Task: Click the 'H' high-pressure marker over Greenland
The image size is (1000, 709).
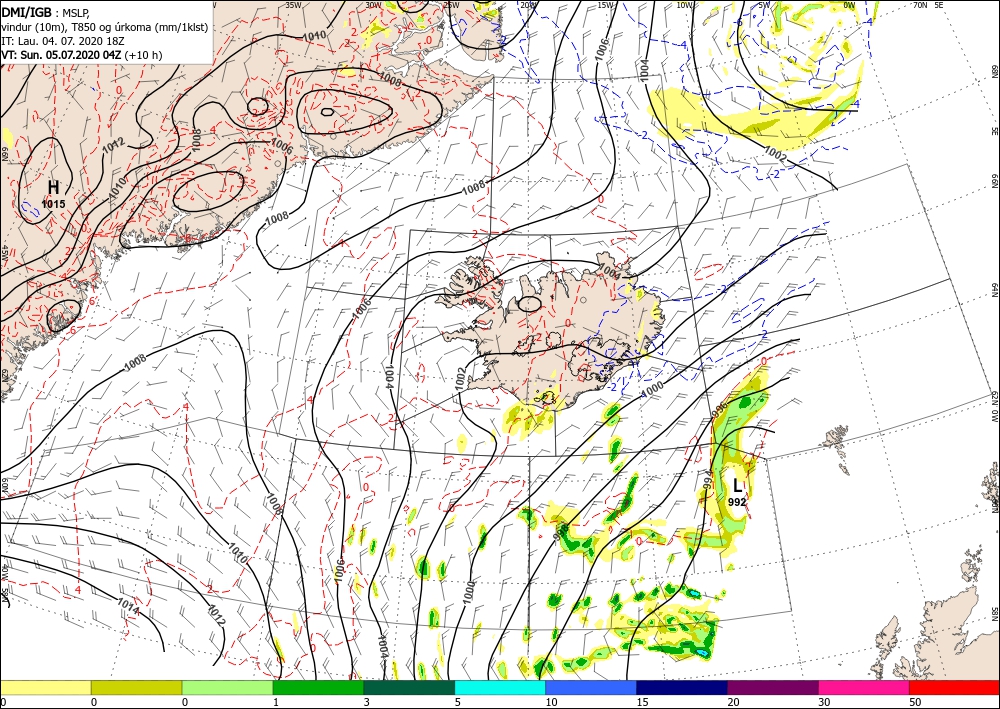Action: click(54, 187)
